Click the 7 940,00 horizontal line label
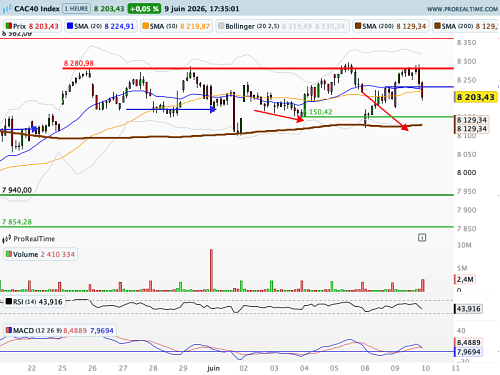The image size is (500, 375). [17, 190]
